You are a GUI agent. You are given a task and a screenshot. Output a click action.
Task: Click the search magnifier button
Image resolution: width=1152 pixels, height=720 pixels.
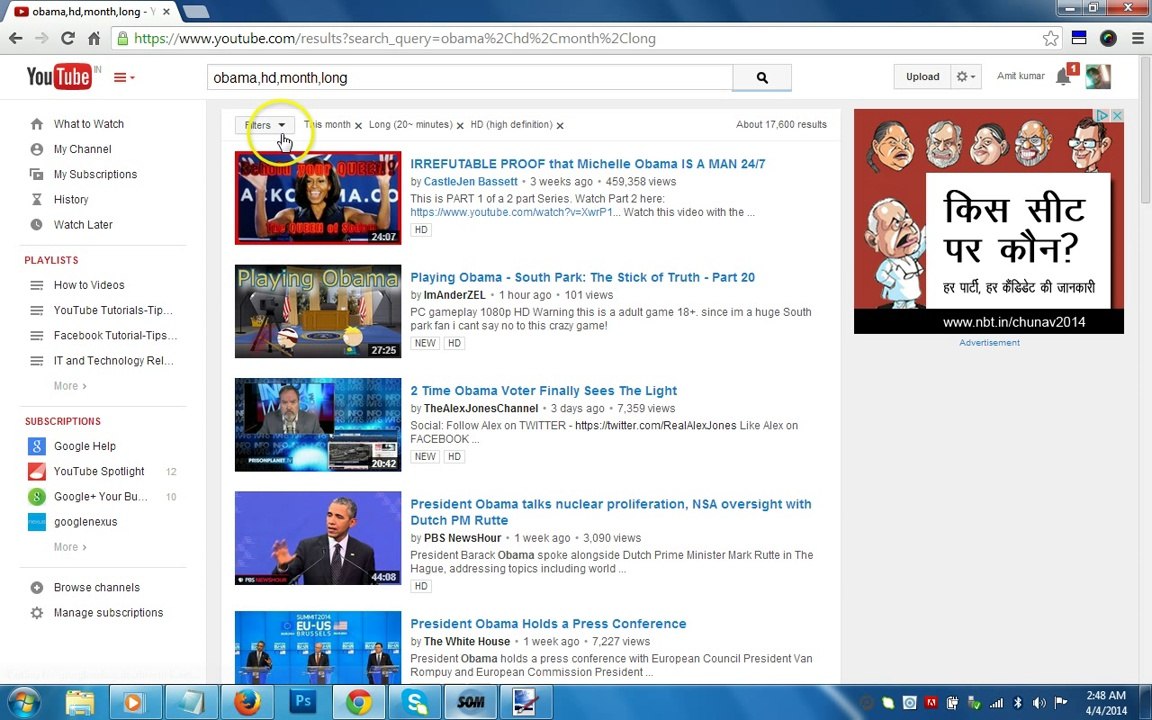pos(762,77)
